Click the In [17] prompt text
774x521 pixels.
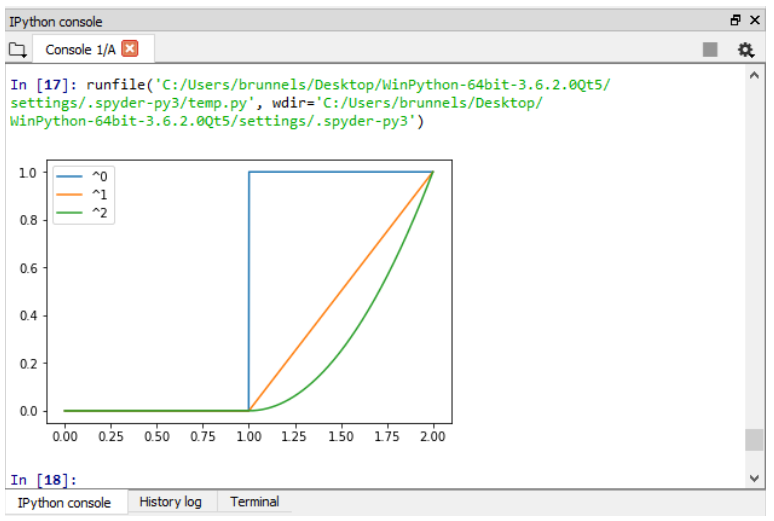tap(43, 85)
